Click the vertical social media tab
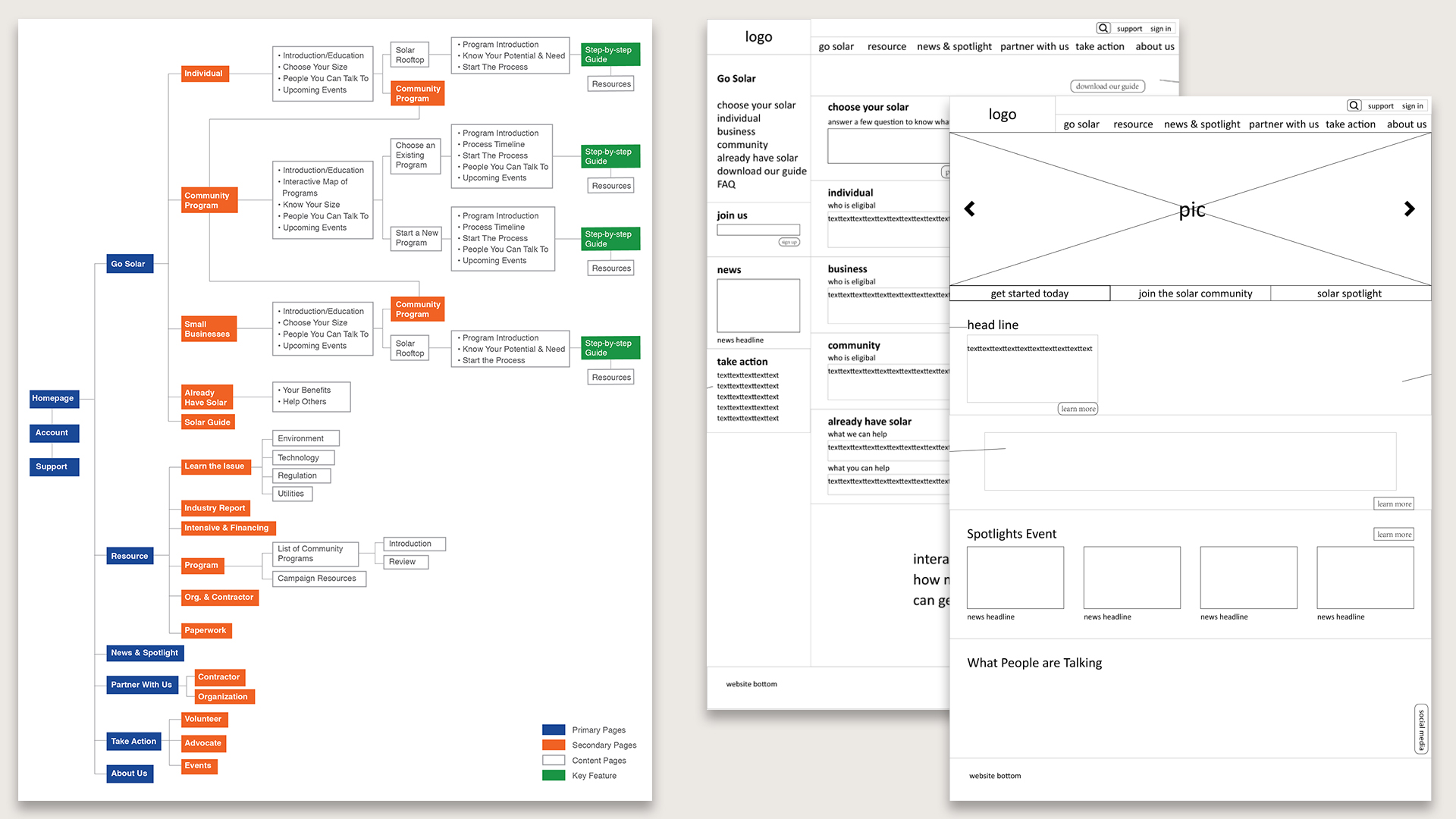This screenshot has width=1456, height=819. coord(1421,729)
